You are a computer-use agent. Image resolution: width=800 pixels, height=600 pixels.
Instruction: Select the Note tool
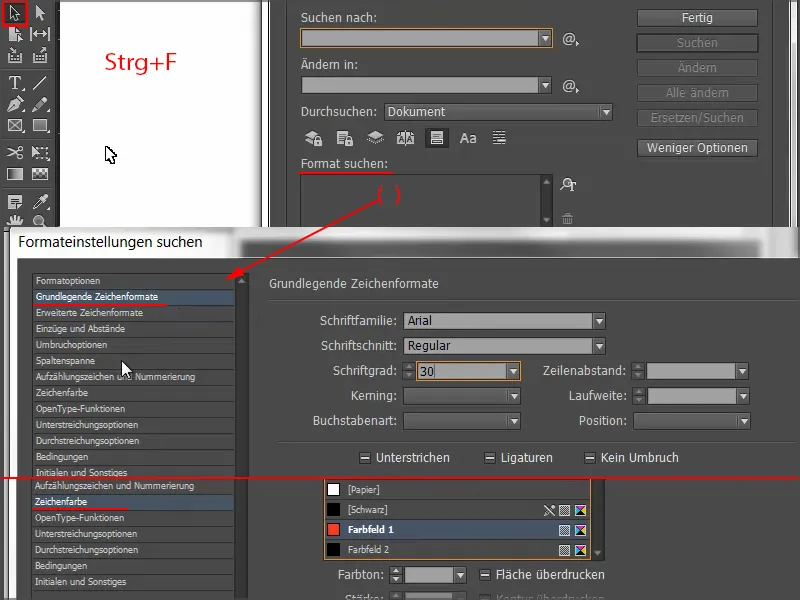[15, 202]
